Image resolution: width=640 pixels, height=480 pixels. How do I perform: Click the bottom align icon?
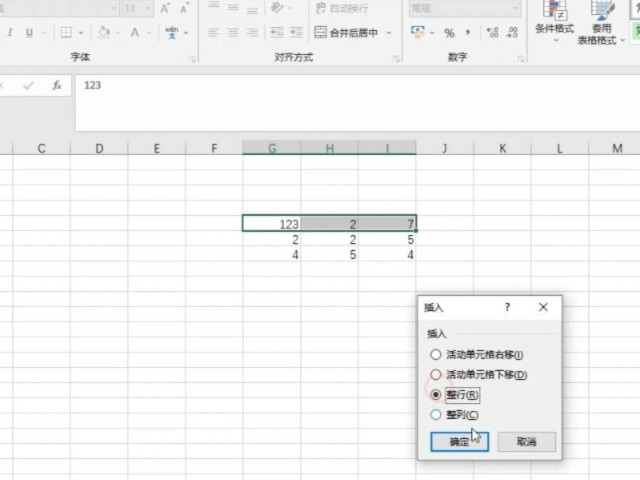click(x=252, y=8)
